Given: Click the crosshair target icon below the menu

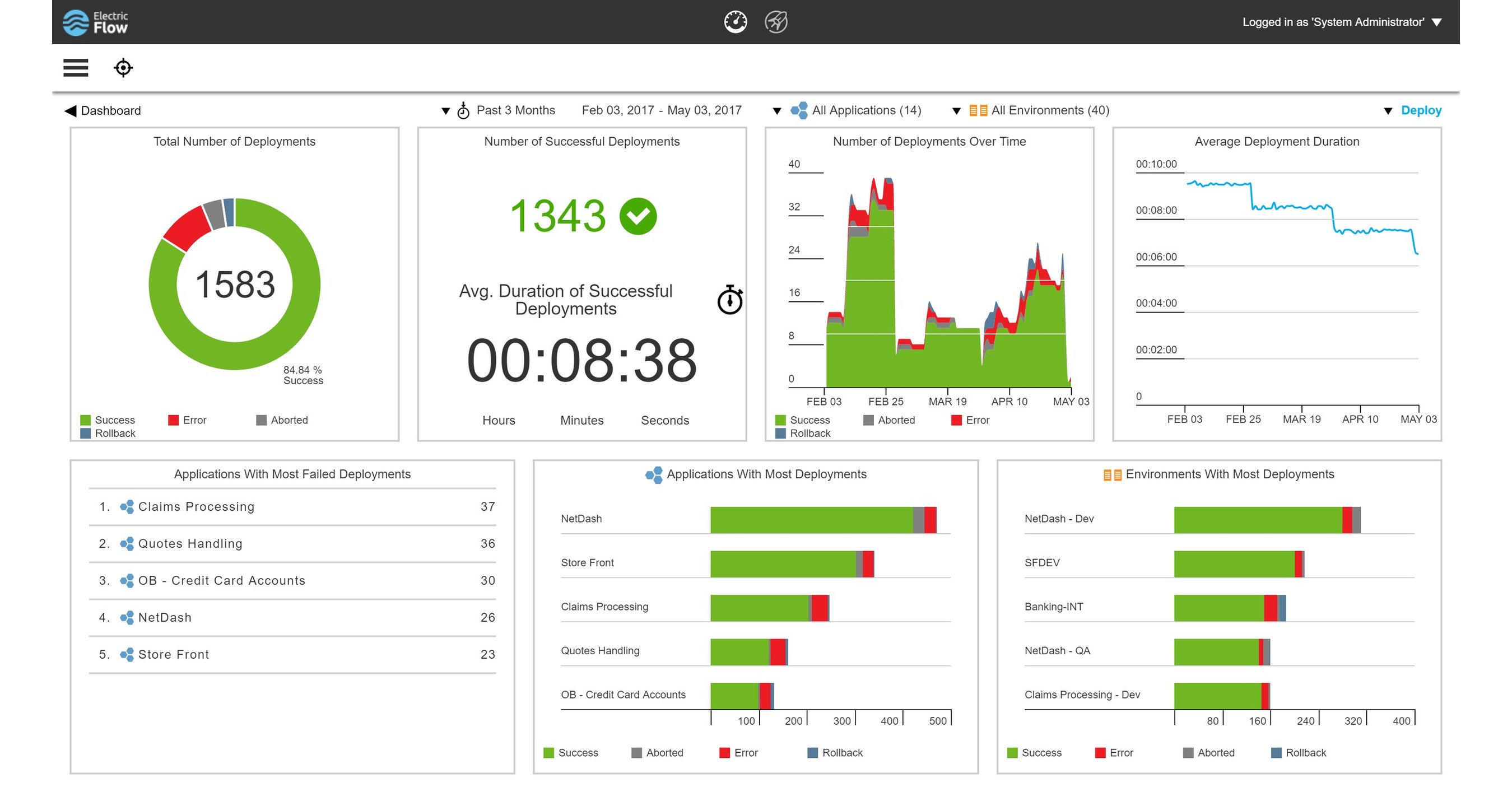Looking at the screenshot, I should (x=123, y=68).
